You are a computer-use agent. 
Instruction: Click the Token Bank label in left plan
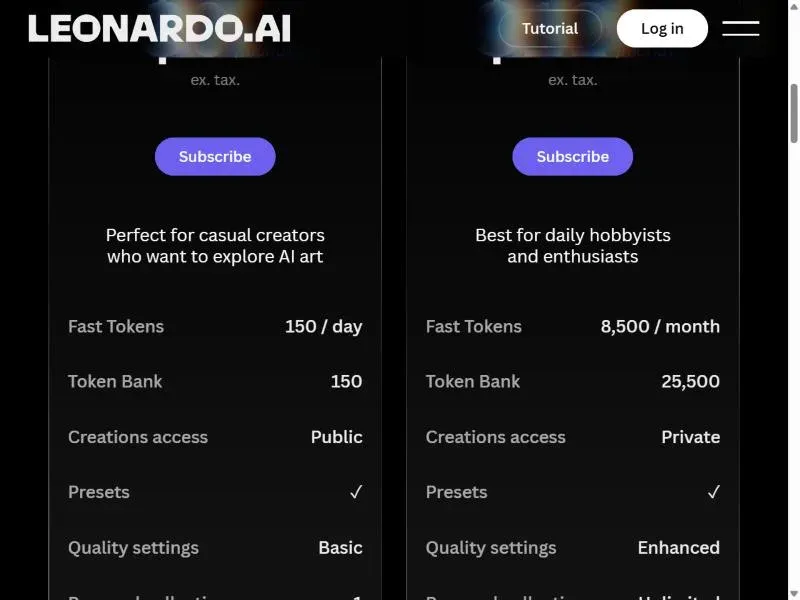pos(115,382)
